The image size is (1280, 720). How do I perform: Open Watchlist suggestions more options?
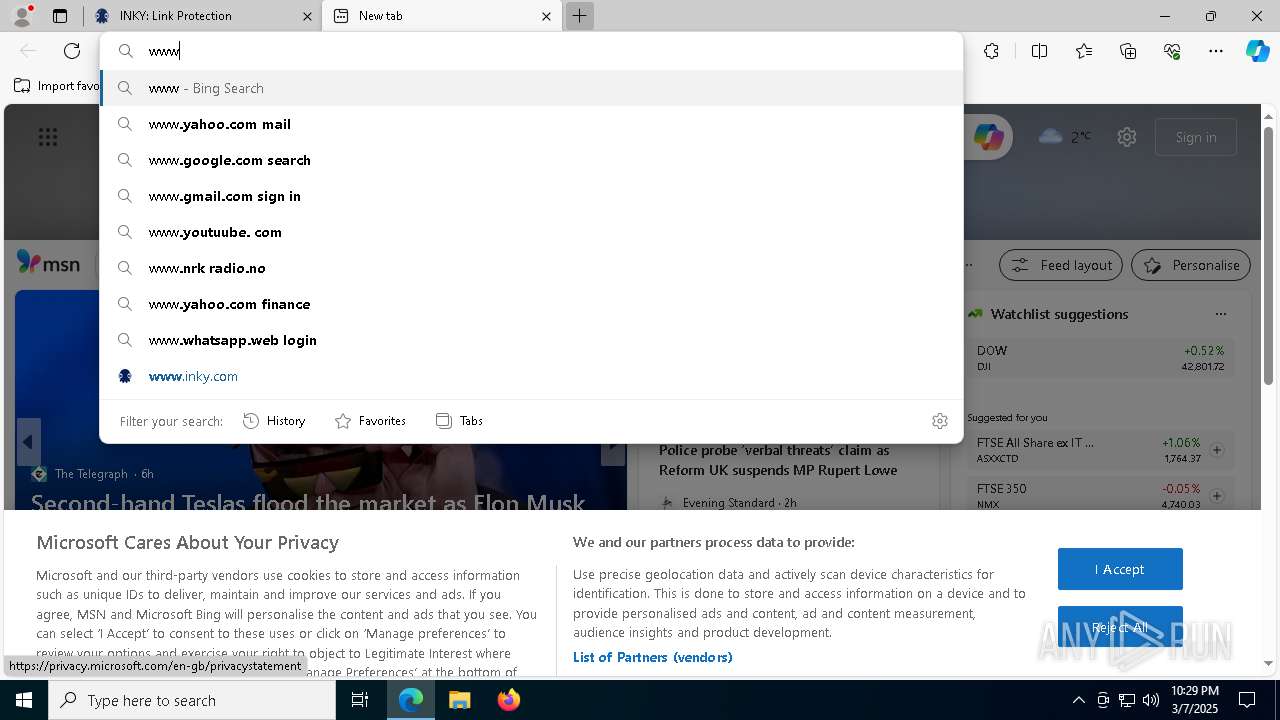click(1220, 314)
